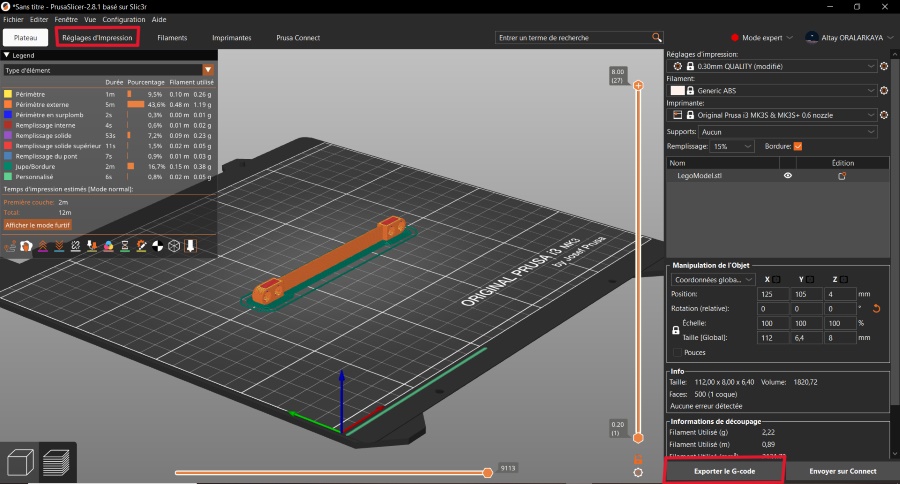The image size is (900, 484).
Task: Toggle travel moves display in legend toolbar
Action: pyautogui.click(x=10, y=246)
